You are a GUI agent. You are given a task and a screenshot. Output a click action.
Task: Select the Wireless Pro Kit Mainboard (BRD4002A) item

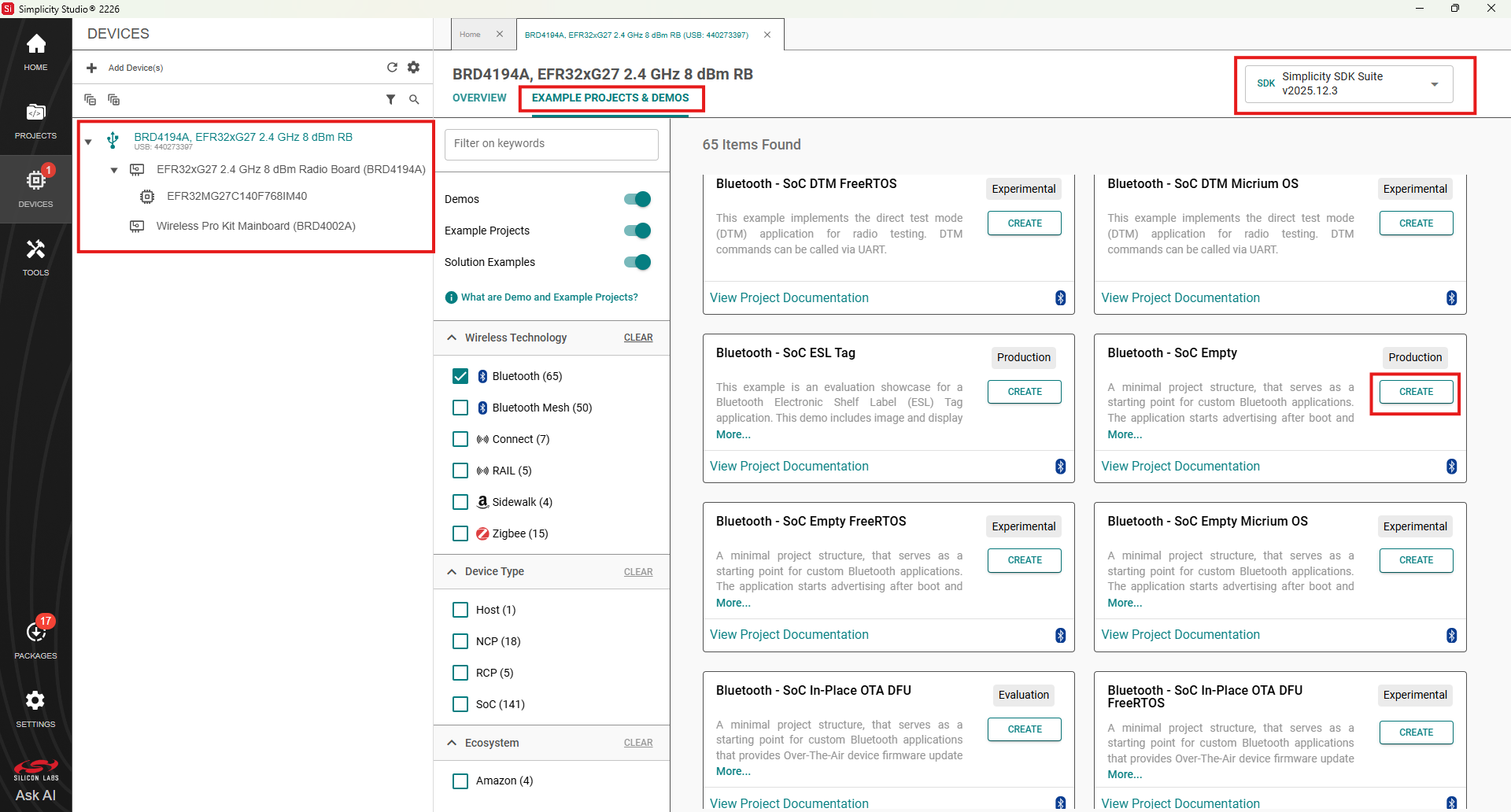tap(256, 226)
